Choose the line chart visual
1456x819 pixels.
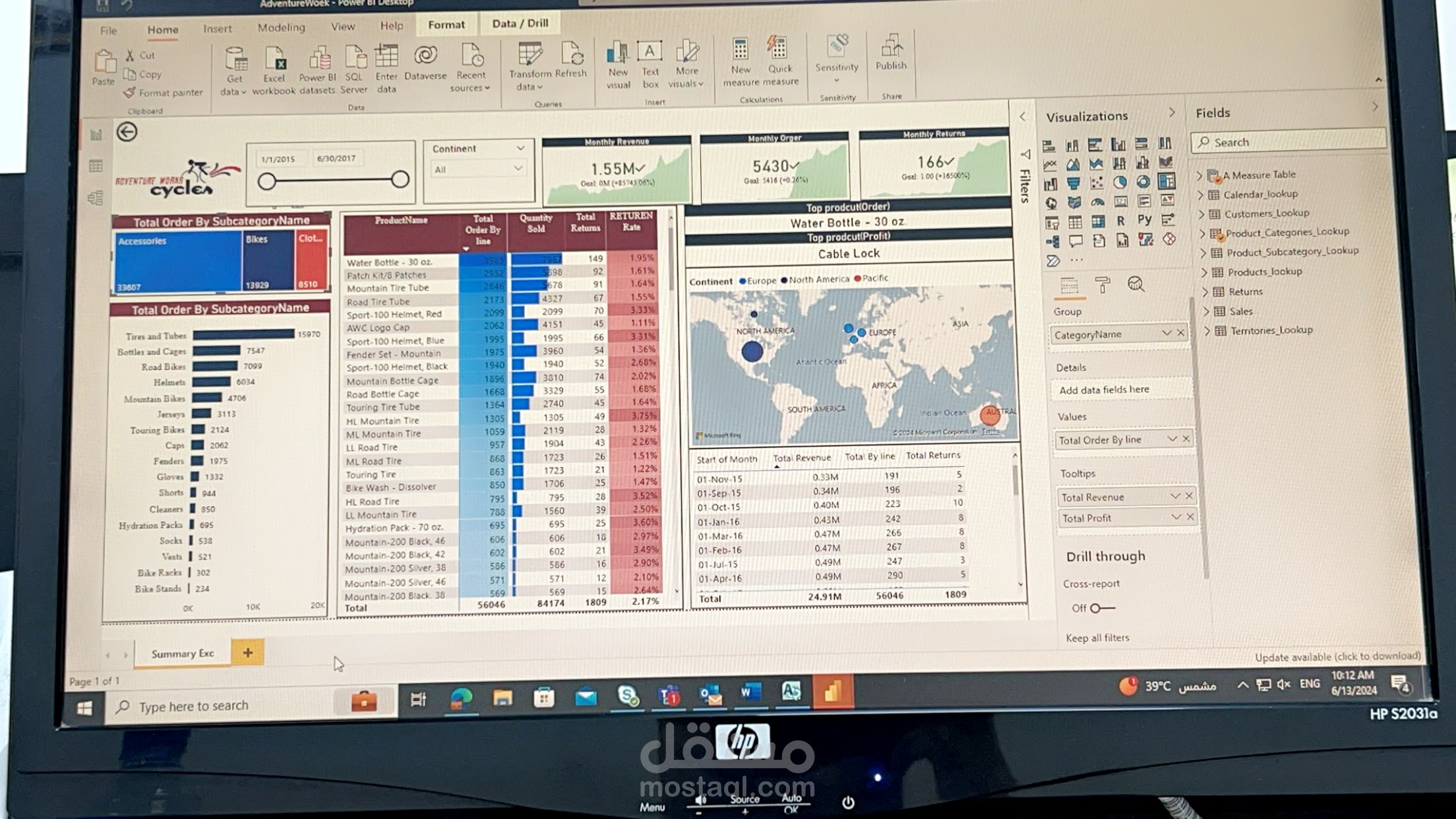(x=1050, y=164)
